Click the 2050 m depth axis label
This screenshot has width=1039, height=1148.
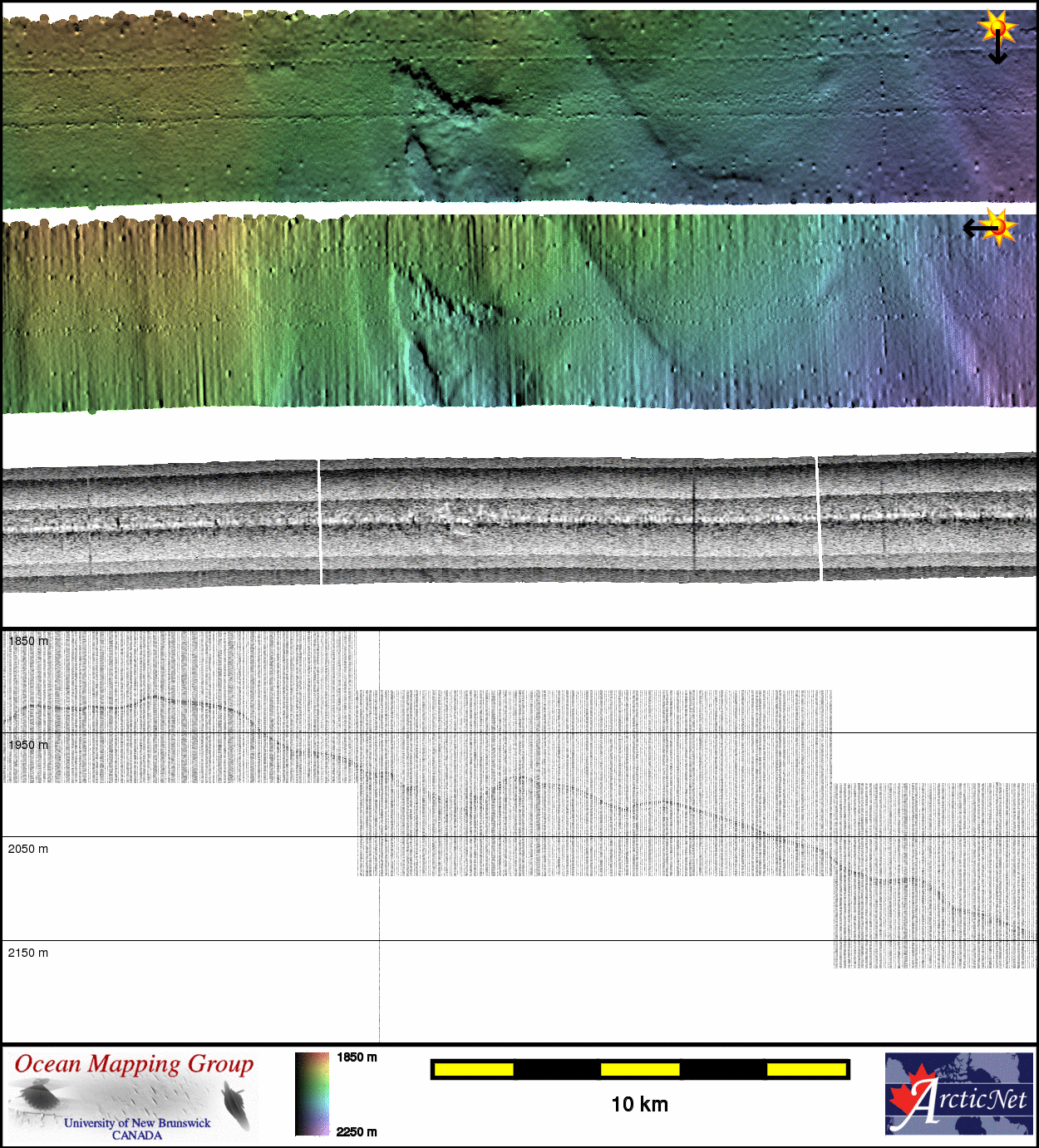tap(28, 849)
